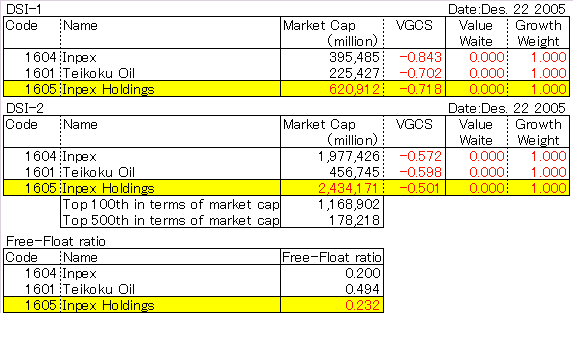Click VGCS value -0.843
This screenshot has height=364, width=576.
415,57
